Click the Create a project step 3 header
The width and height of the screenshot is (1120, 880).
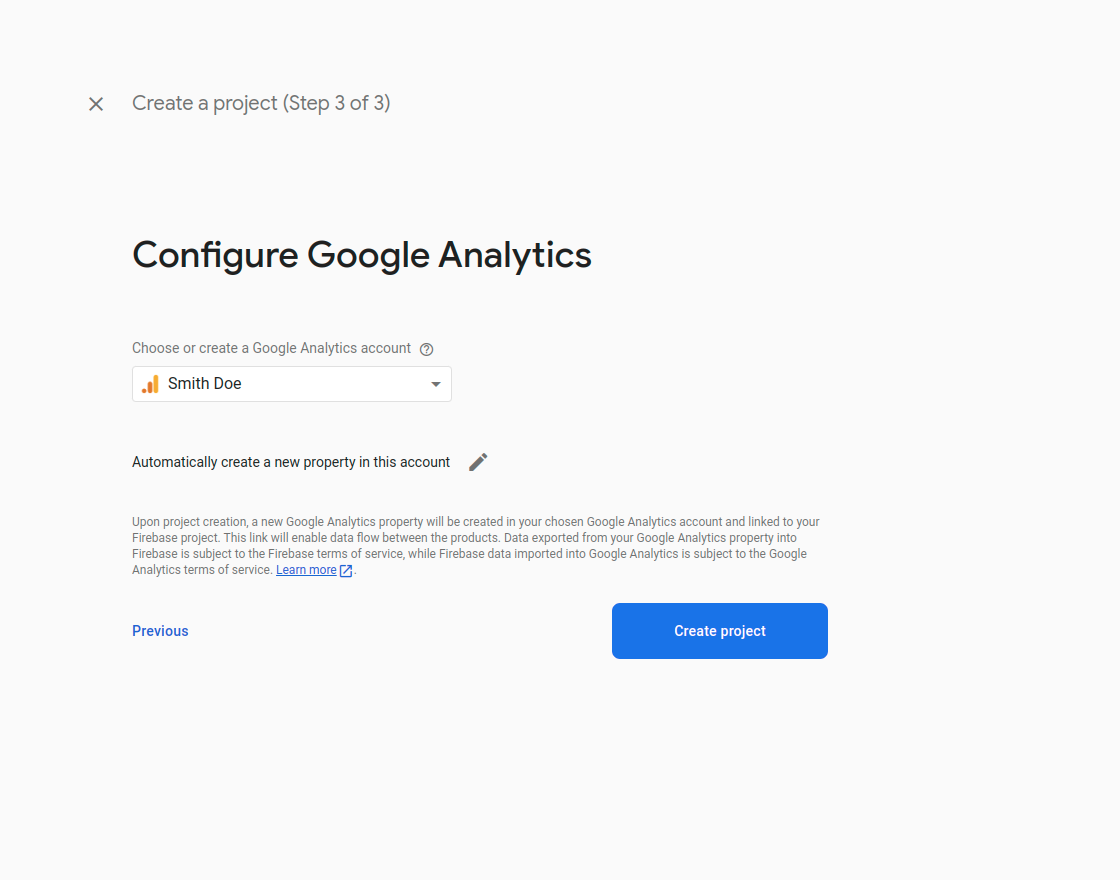coord(261,103)
